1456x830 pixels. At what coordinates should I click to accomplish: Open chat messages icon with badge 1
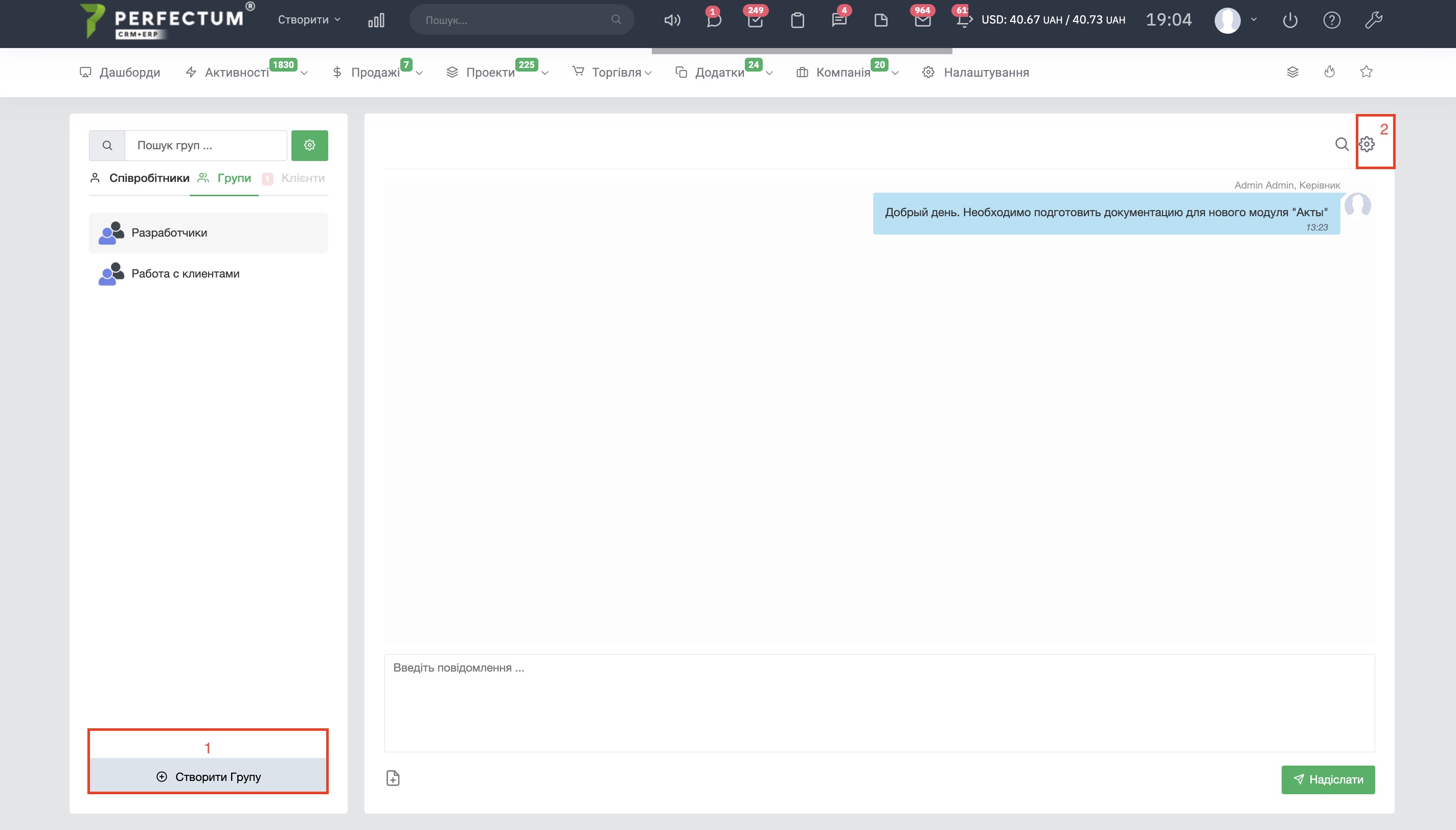click(713, 20)
